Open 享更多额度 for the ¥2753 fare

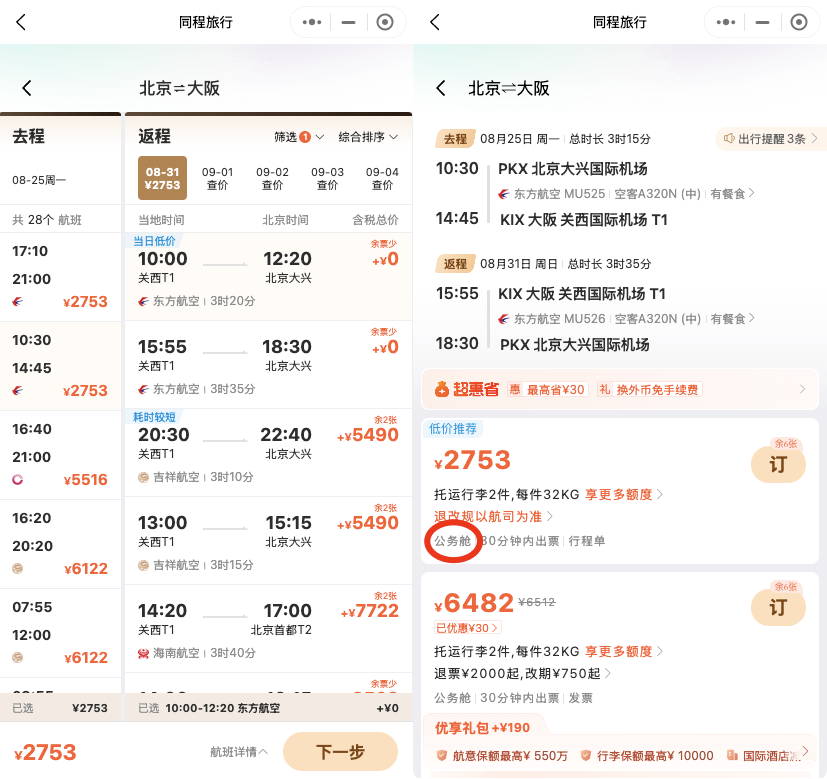(624, 494)
